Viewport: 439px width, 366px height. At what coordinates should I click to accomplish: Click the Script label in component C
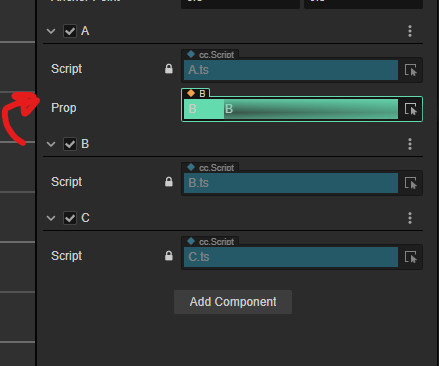(x=66, y=256)
